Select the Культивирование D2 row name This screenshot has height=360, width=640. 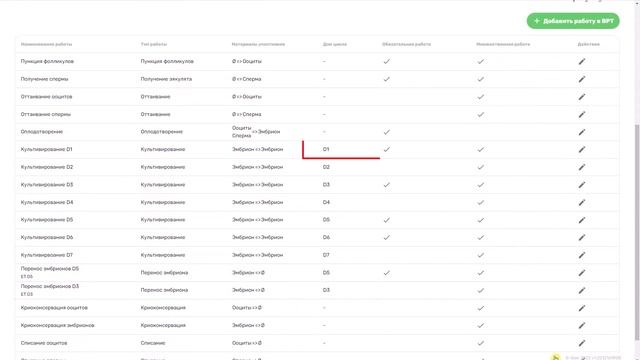(x=47, y=167)
